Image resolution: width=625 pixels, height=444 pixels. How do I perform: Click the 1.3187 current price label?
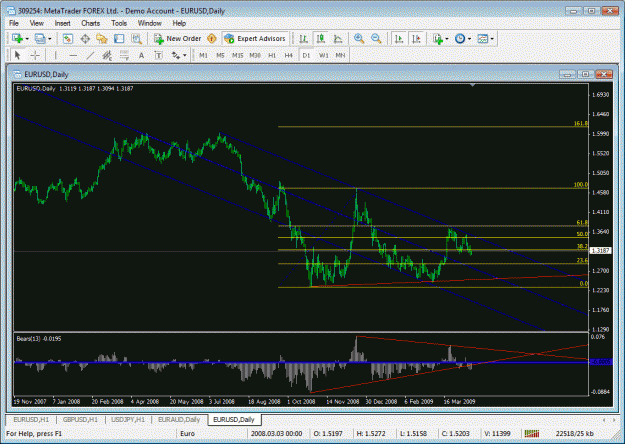[x=600, y=250]
